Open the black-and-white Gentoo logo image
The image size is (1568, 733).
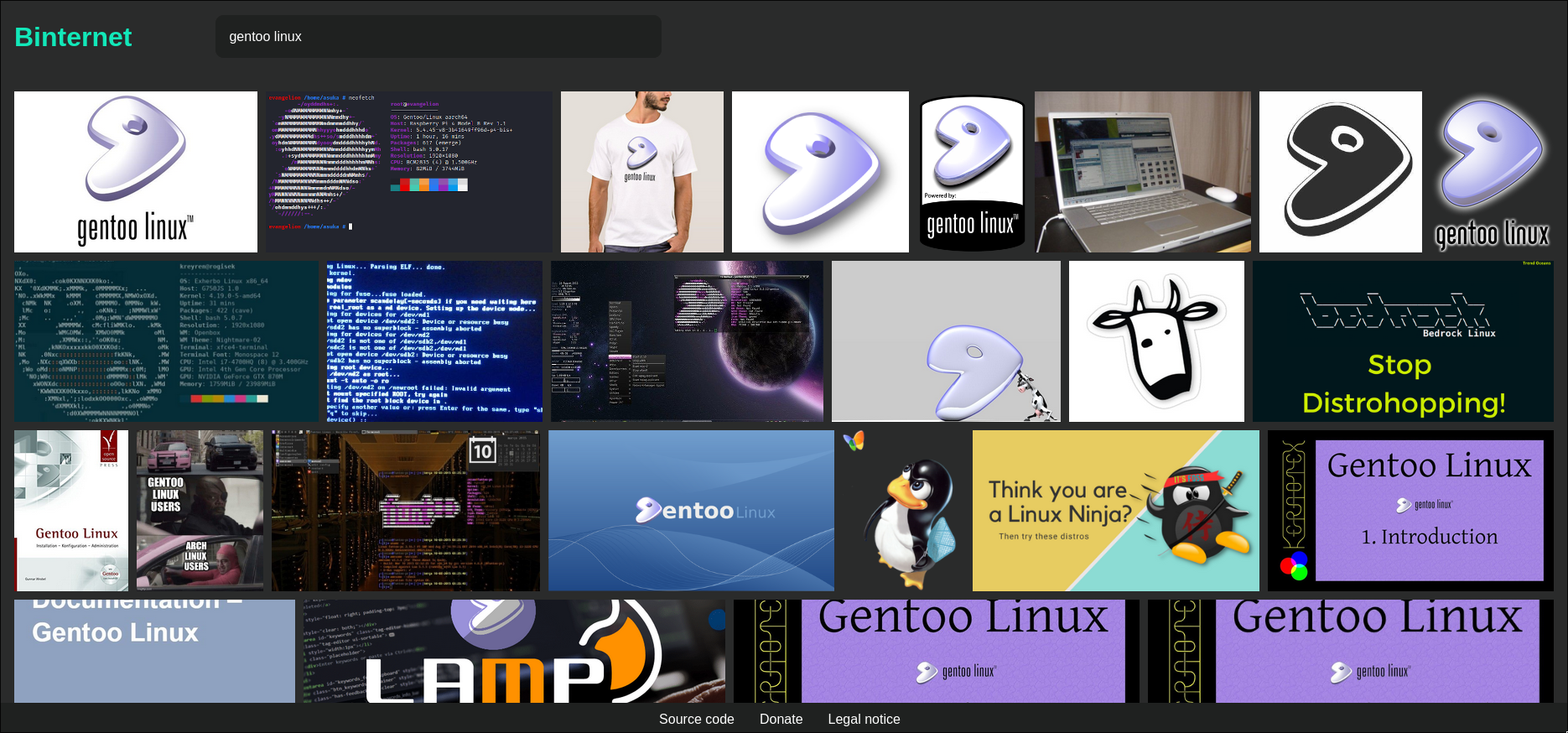pyautogui.click(x=1341, y=172)
